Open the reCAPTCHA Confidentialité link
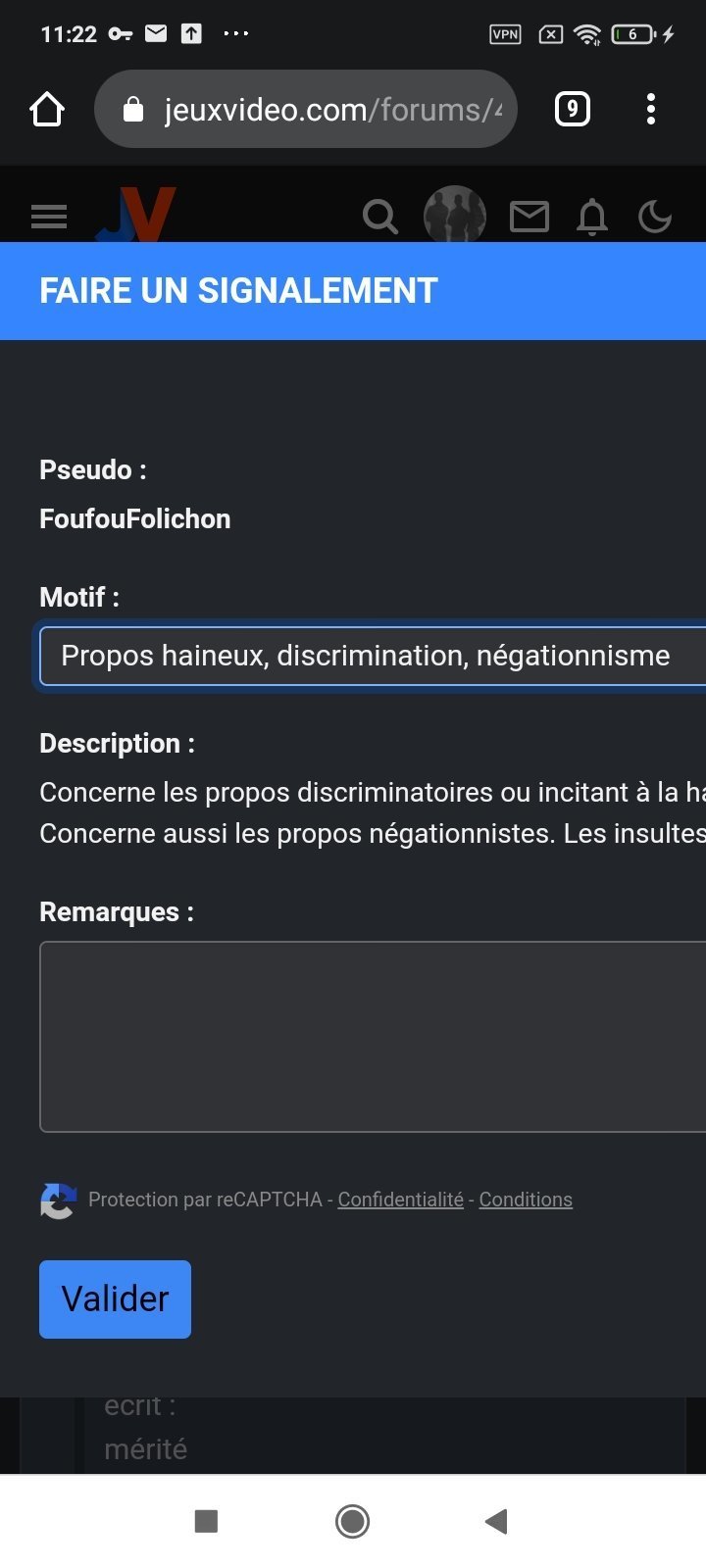 click(x=400, y=1200)
